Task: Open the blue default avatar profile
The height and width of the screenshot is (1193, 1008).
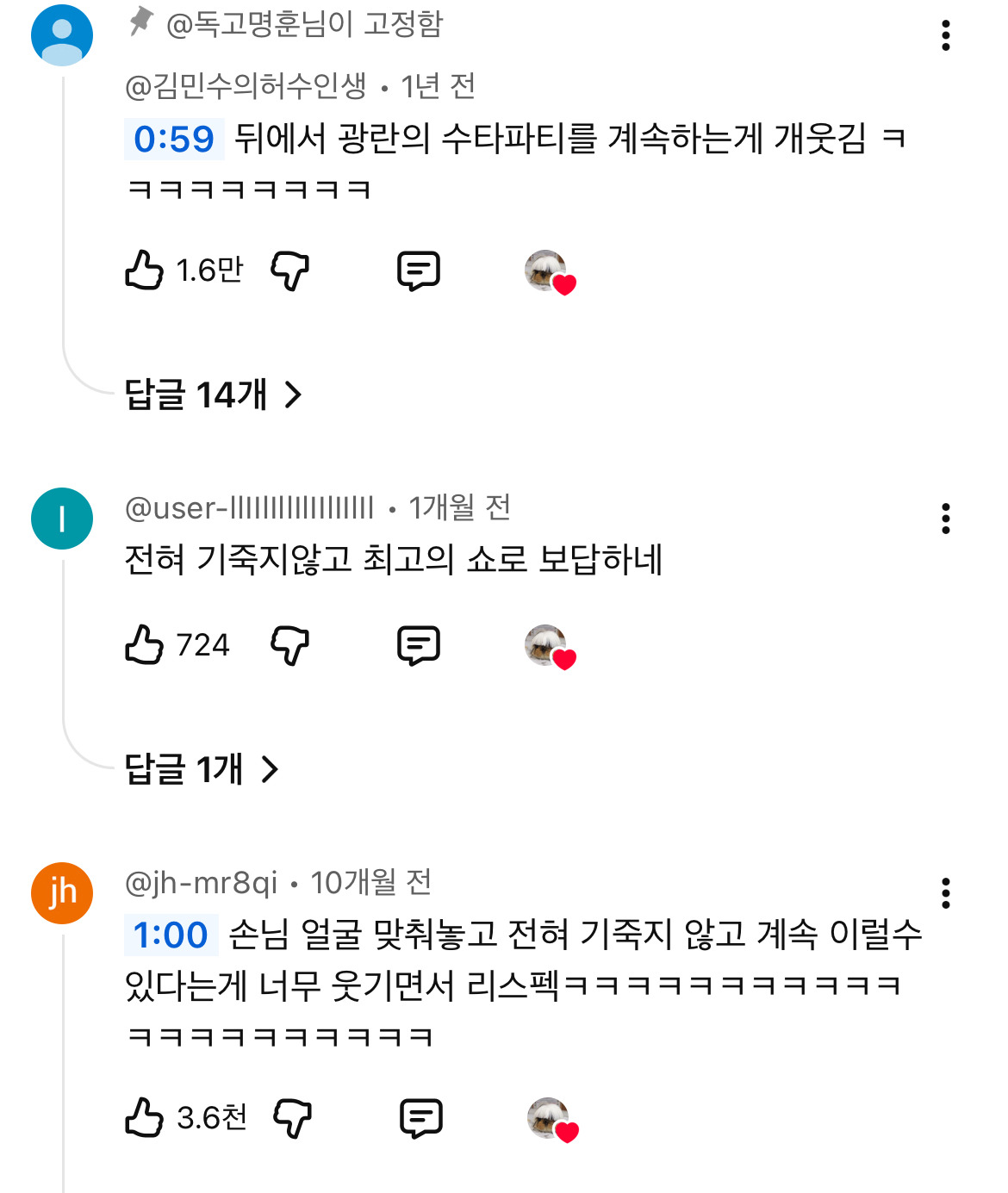Action: pyautogui.click(x=62, y=35)
